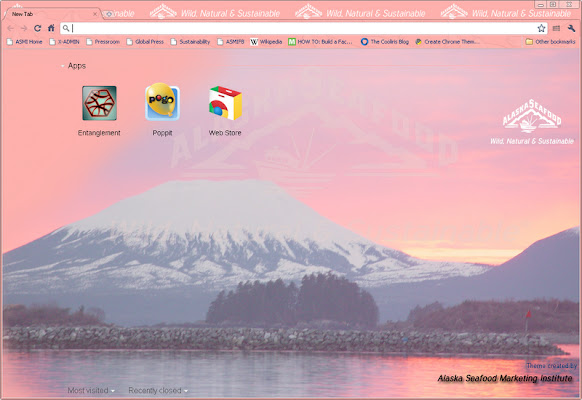Open the HOW TO: Build a Fac... bookmark
This screenshot has width=582, height=400.
point(320,42)
